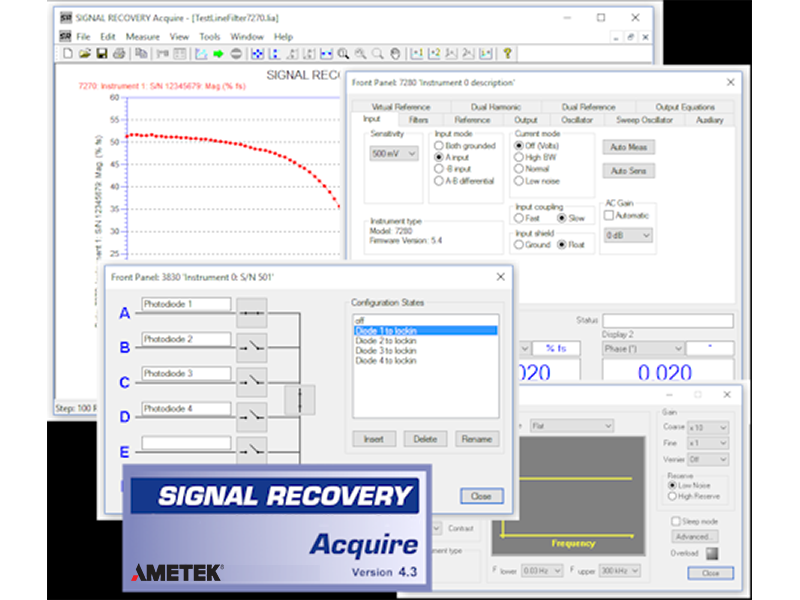This screenshot has height=600, width=800.
Task: Open a file using the Open toolbar icon
Action: [85, 51]
